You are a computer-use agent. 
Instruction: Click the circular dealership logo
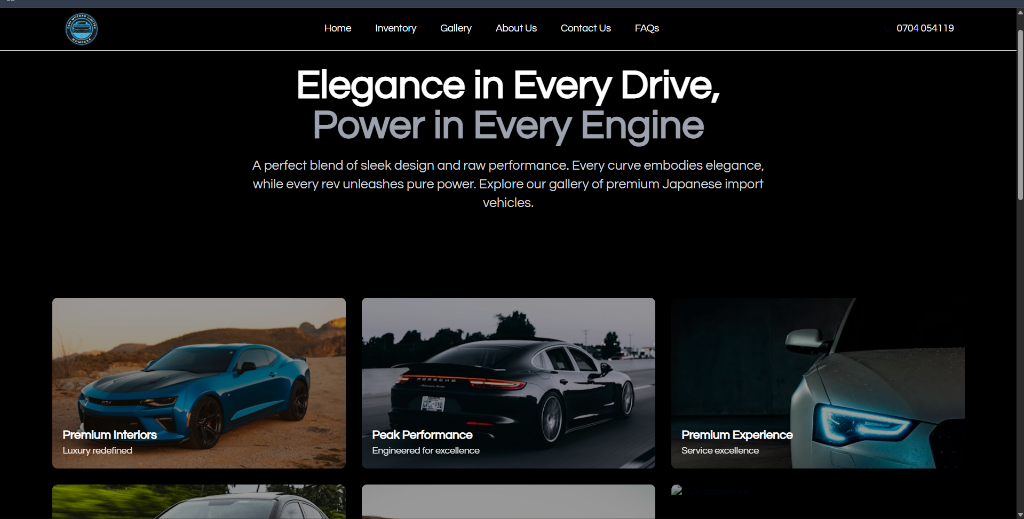(x=82, y=29)
